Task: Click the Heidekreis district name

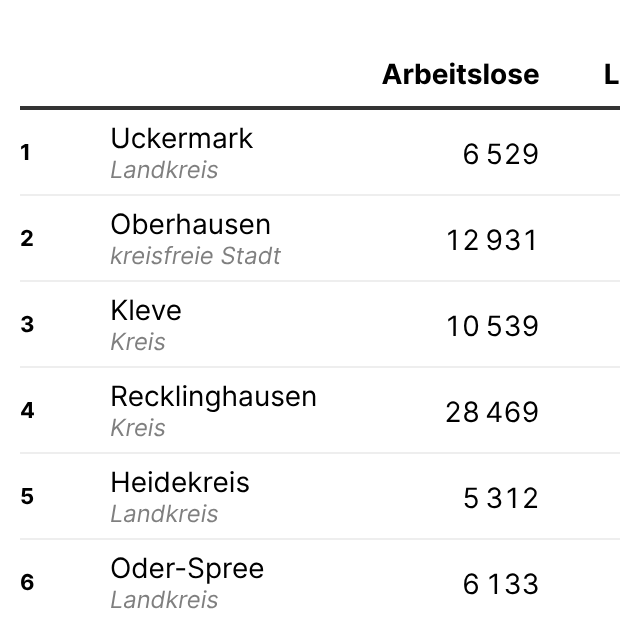Action: [180, 482]
